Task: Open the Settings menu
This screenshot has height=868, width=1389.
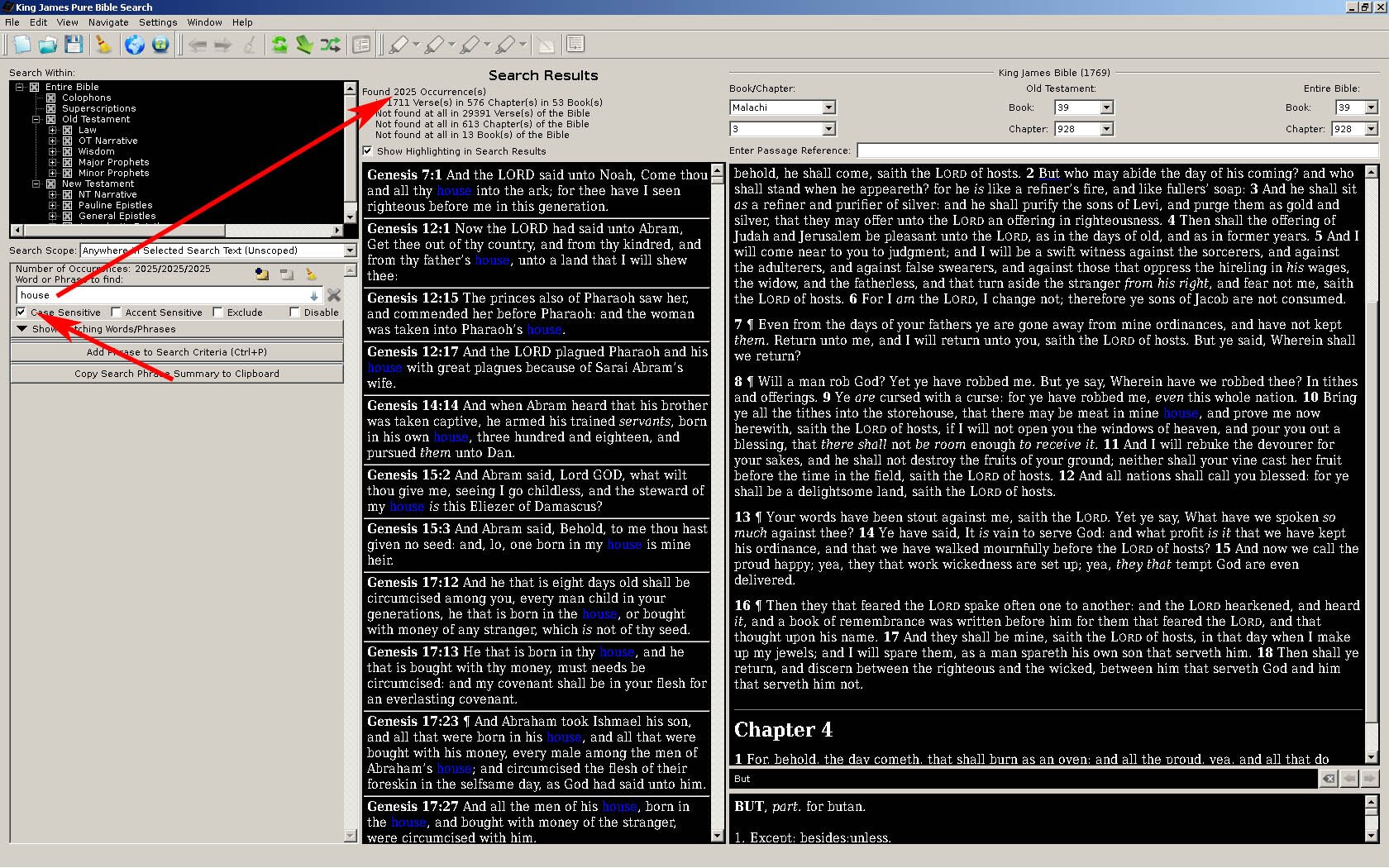Action: 158,22
